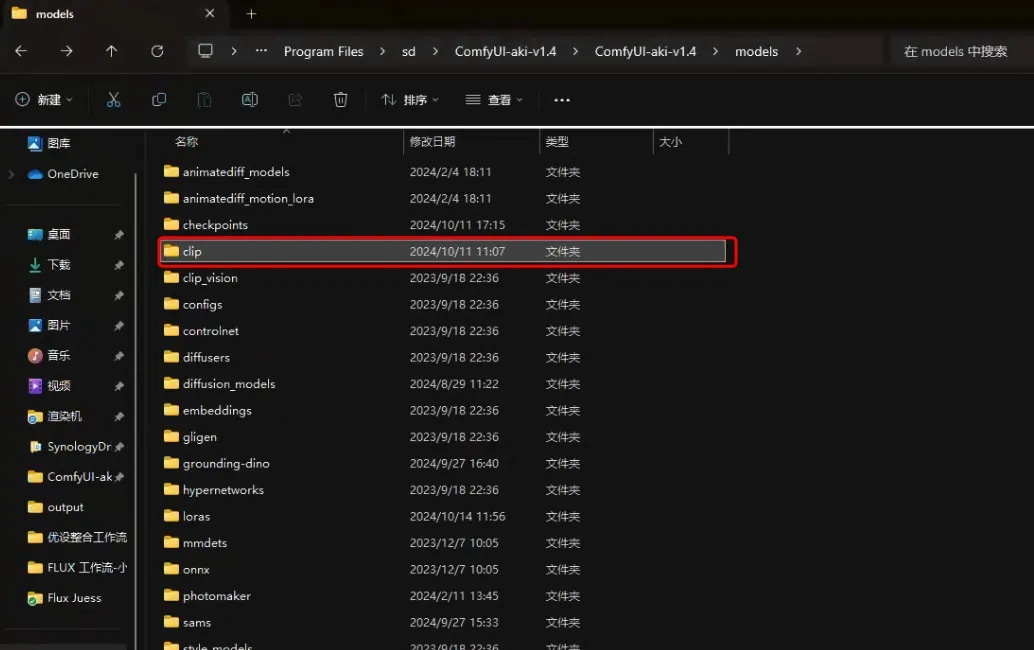The image size is (1034, 650).
Task: Select the clip folder row
Action: (x=443, y=251)
